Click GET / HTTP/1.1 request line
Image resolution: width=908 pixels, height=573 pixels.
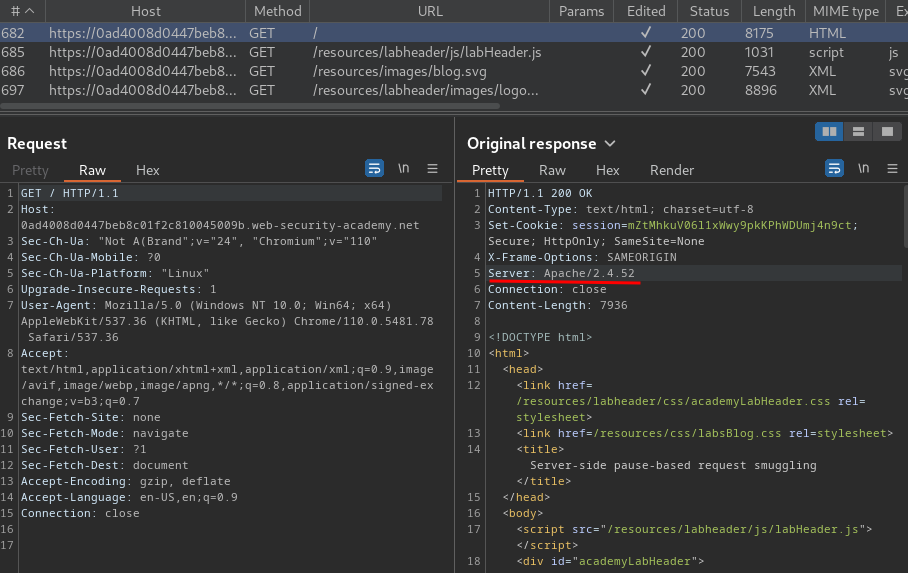(69, 193)
